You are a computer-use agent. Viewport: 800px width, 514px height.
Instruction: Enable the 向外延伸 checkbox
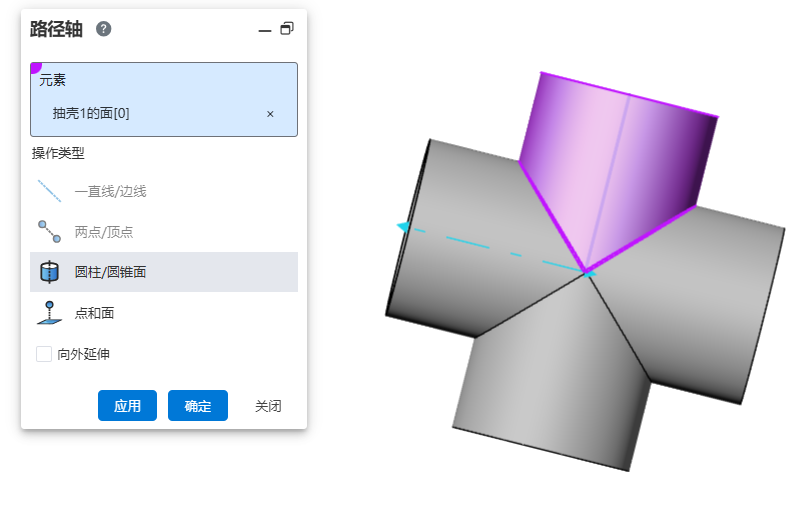(44, 354)
